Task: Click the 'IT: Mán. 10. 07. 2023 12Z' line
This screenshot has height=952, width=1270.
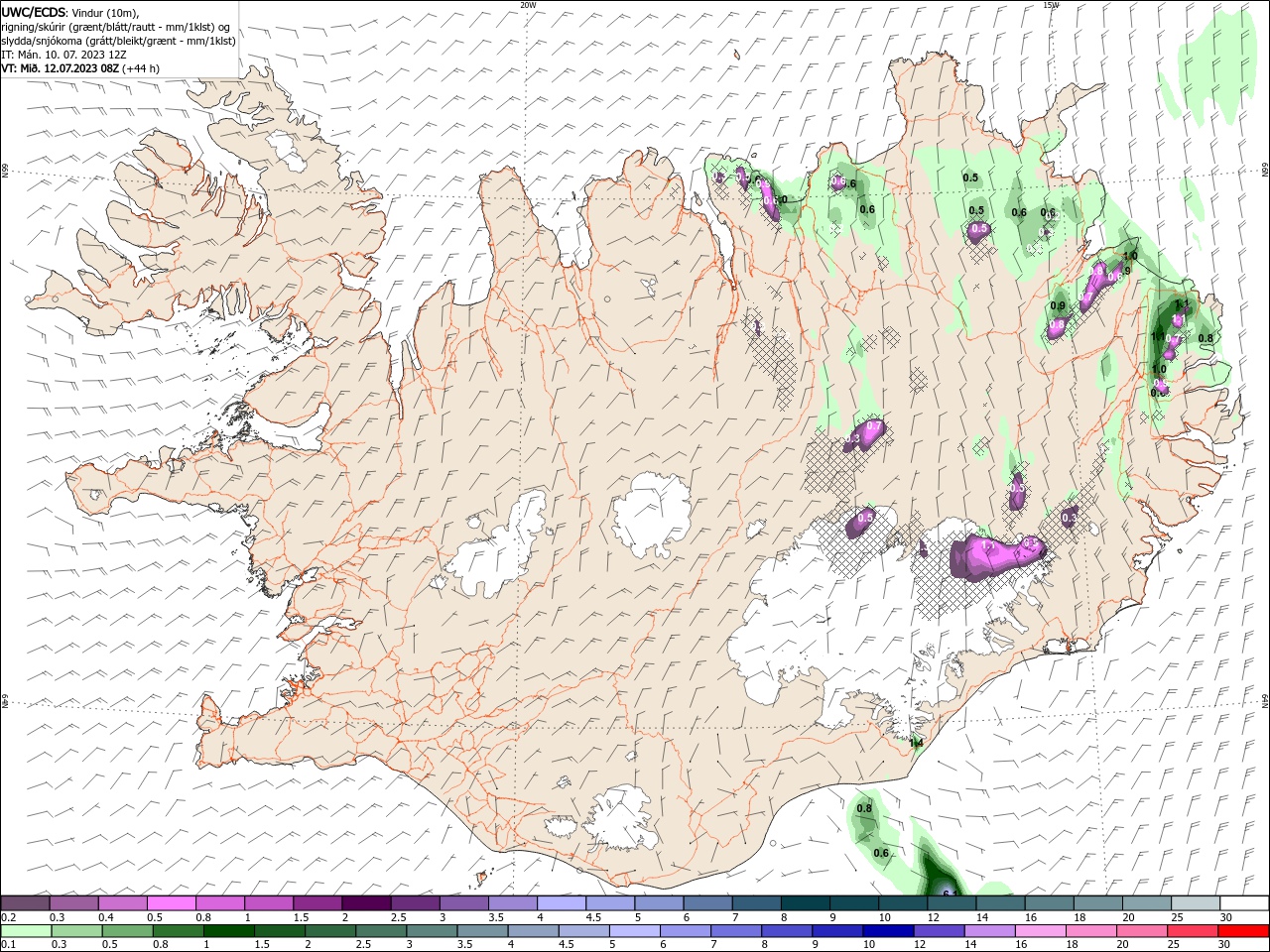Action: [64, 55]
